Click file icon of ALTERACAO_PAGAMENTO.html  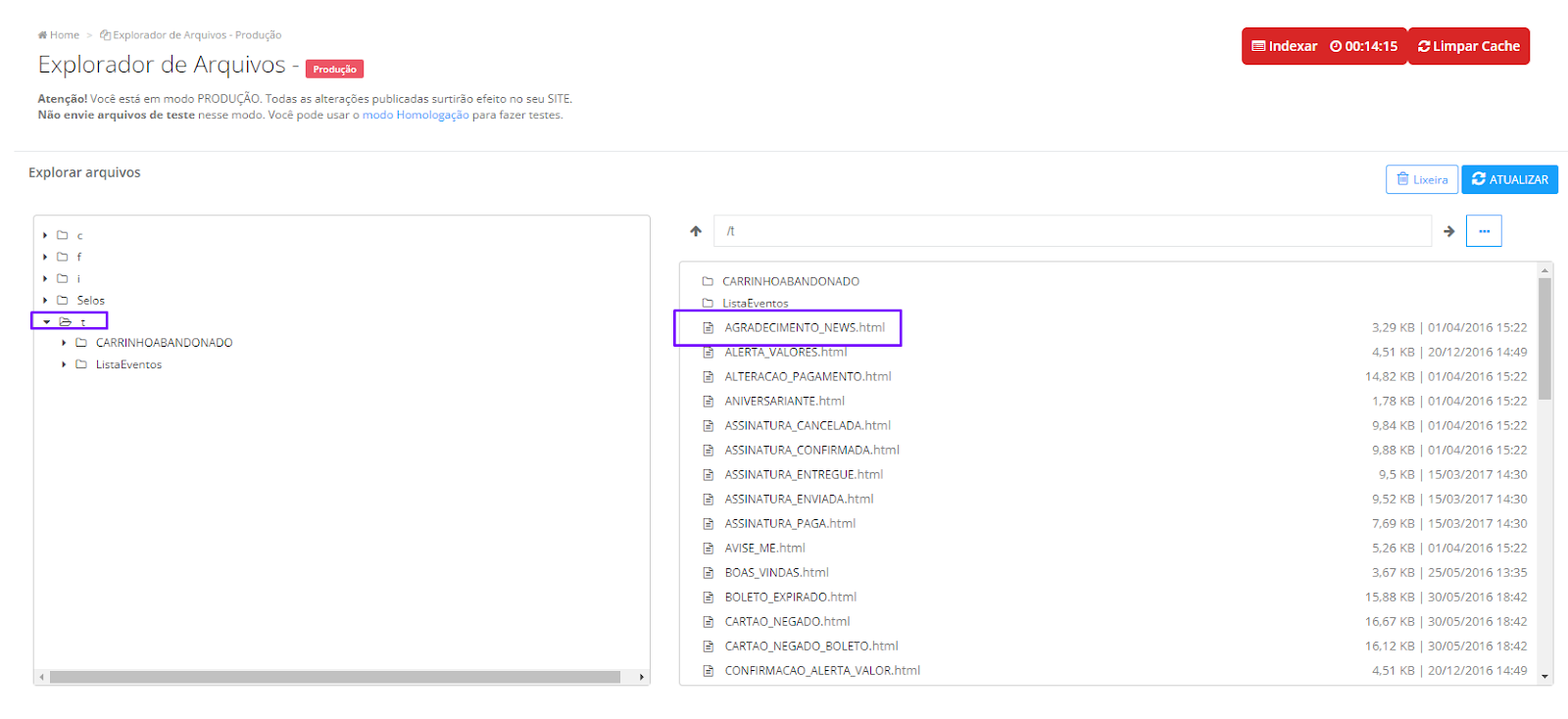(709, 376)
